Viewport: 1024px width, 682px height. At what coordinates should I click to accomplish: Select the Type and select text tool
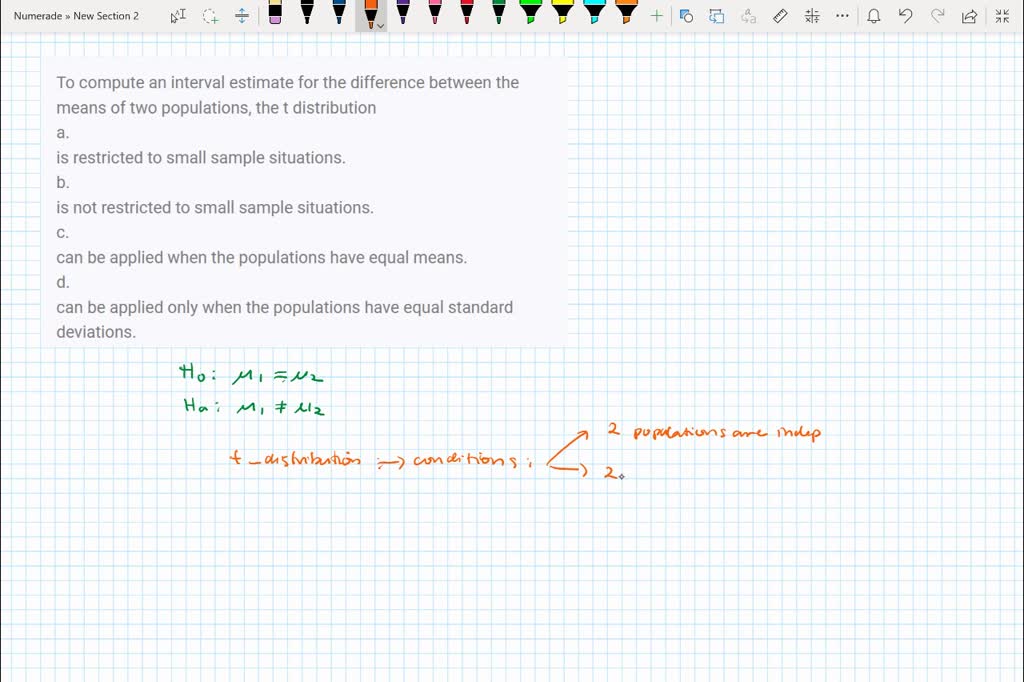(x=178, y=16)
